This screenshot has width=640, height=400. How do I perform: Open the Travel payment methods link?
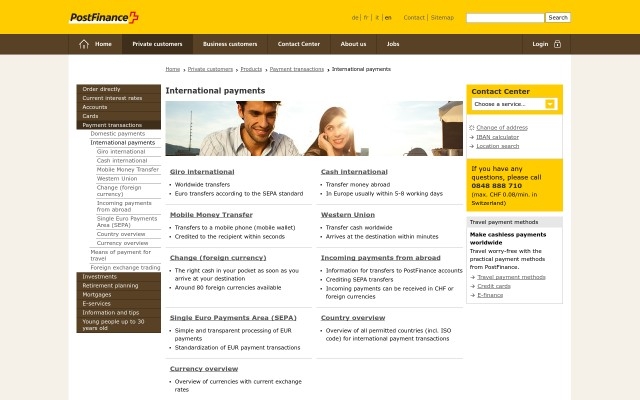(511, 277)
